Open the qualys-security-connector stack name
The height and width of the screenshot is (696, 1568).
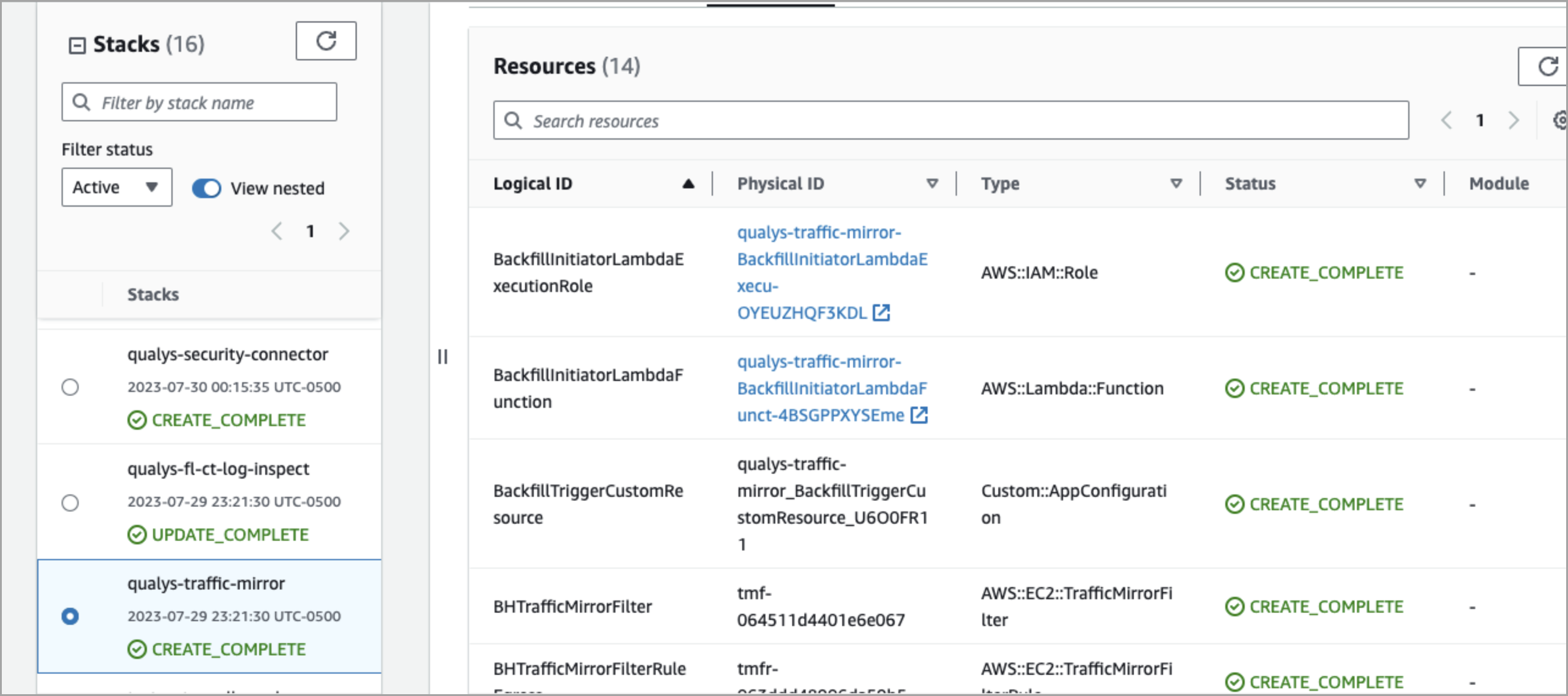pos(227,354)
